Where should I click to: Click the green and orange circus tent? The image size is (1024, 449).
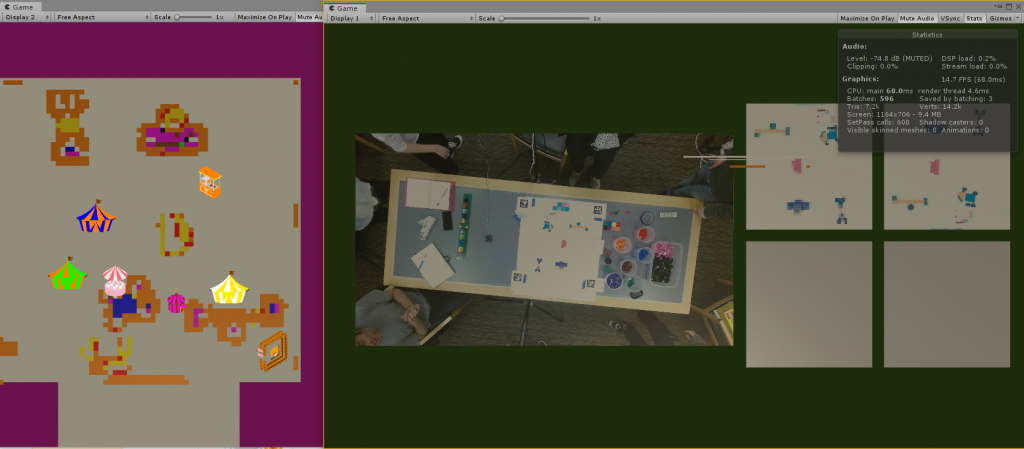pyautogui.click(x=67, y=274)
